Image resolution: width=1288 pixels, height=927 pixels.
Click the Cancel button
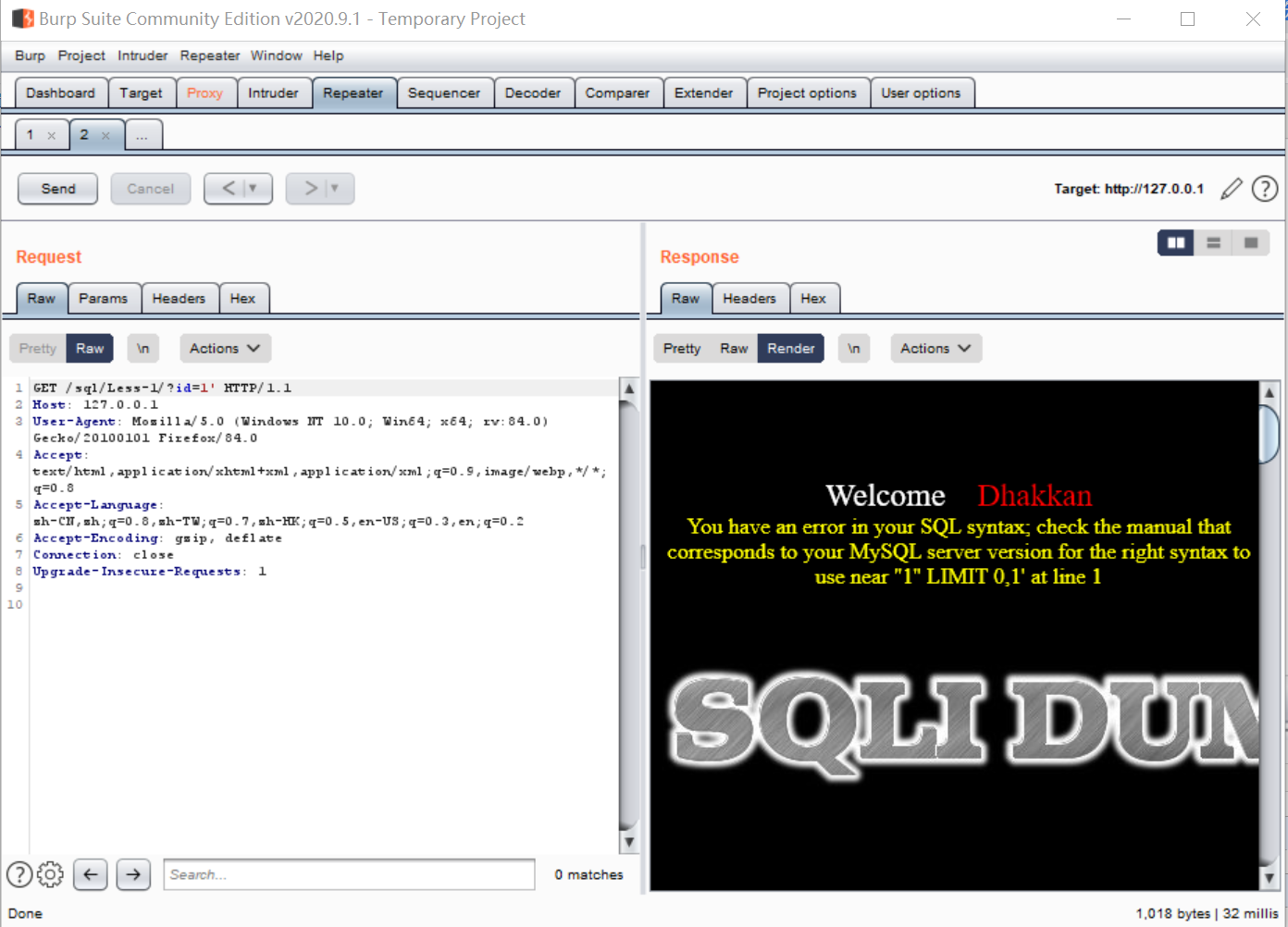click(x=151, y=189)
